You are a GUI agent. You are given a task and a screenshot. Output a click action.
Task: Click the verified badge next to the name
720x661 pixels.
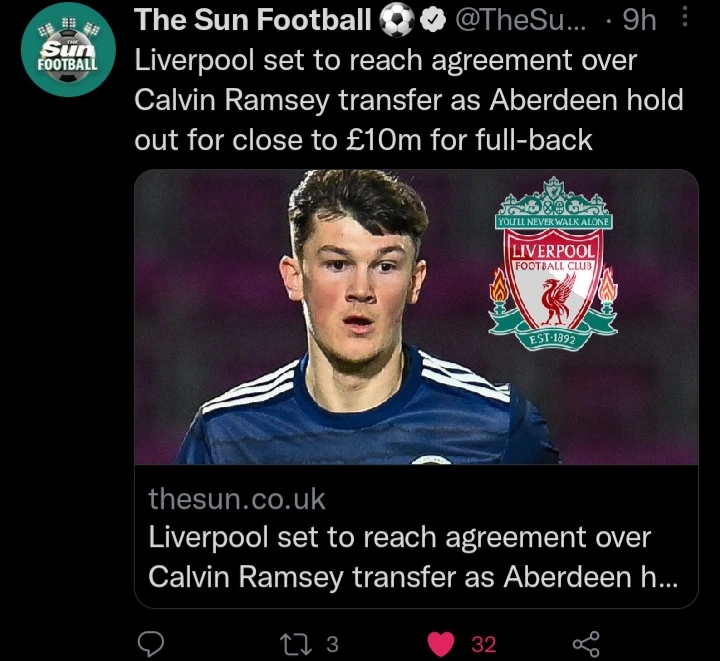point(434,21)
